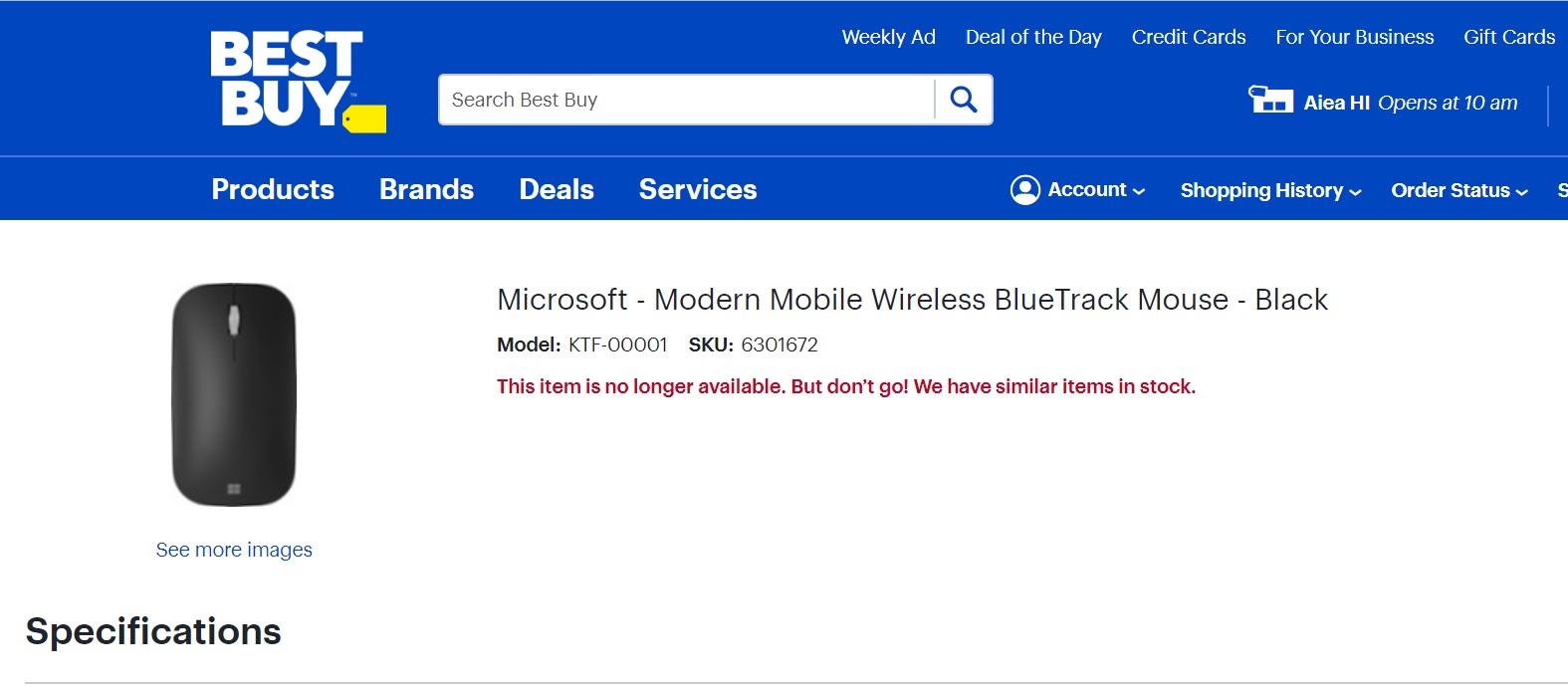Click the product title Microsoft Modern Mobile Mouse
This screenshot has height=689, width=1568.
[912, 300]
